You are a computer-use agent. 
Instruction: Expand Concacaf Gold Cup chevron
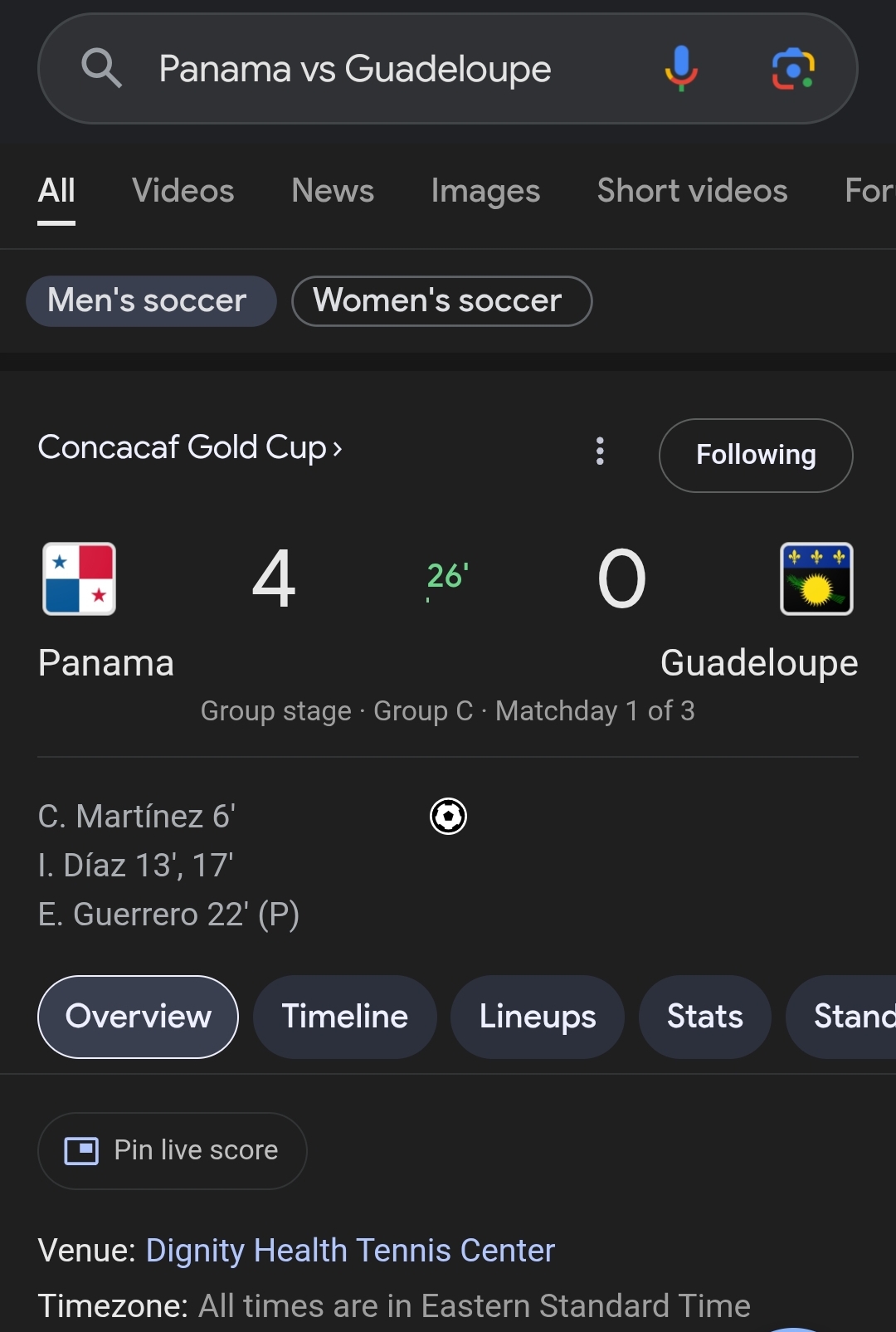click(x=337, y=449)
